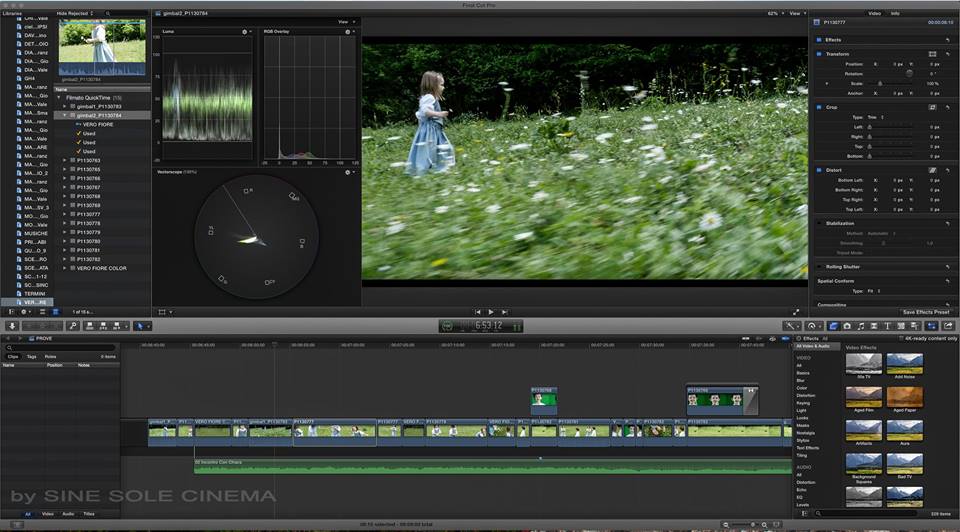Click the timeline index search field
Viewport: 960px width, 532px height.
(x=61, y=348)
